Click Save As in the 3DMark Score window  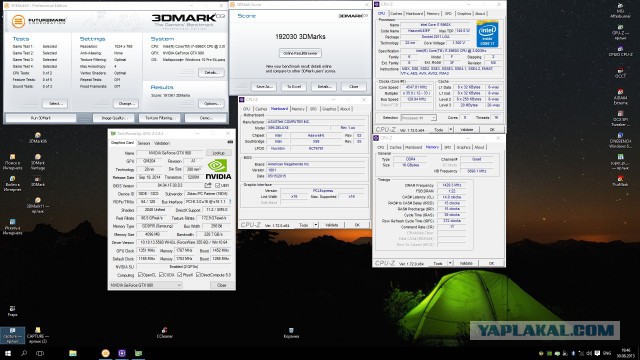[x=264, y=87]
